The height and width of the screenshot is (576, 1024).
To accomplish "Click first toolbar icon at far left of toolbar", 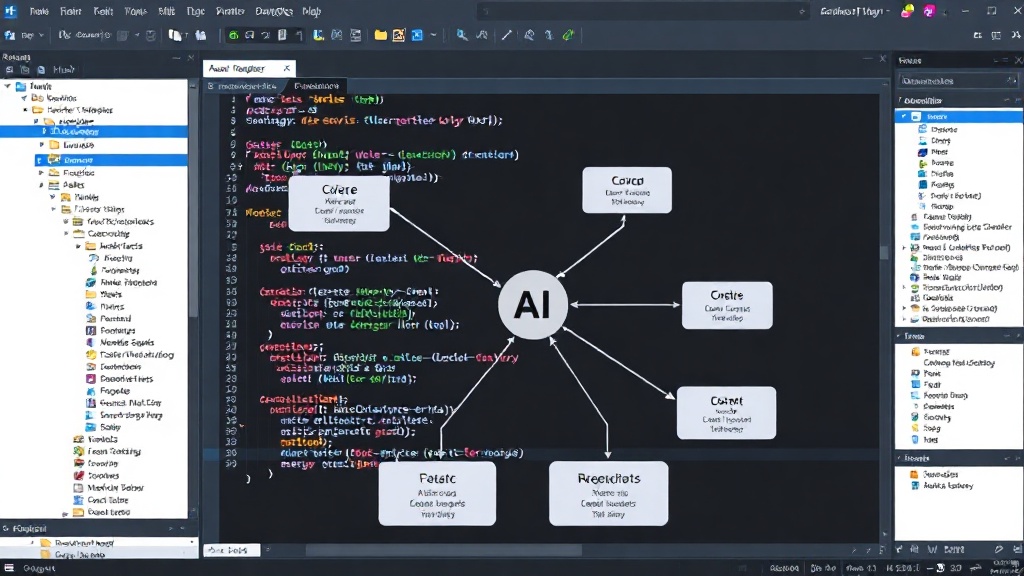I will coord(10,35).
